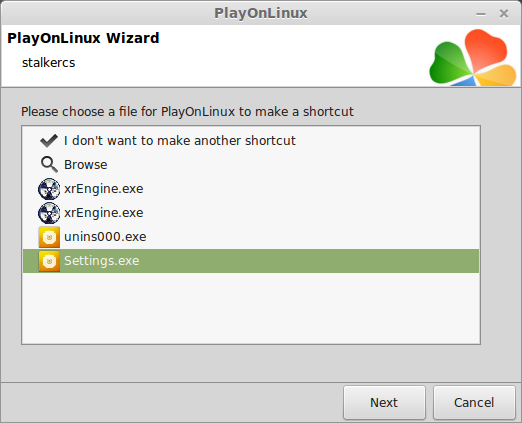Click the orange Settings.exe icon
The width and height of the screenshot is (522, 423).
pyautogui.click(x=49, y=261)
